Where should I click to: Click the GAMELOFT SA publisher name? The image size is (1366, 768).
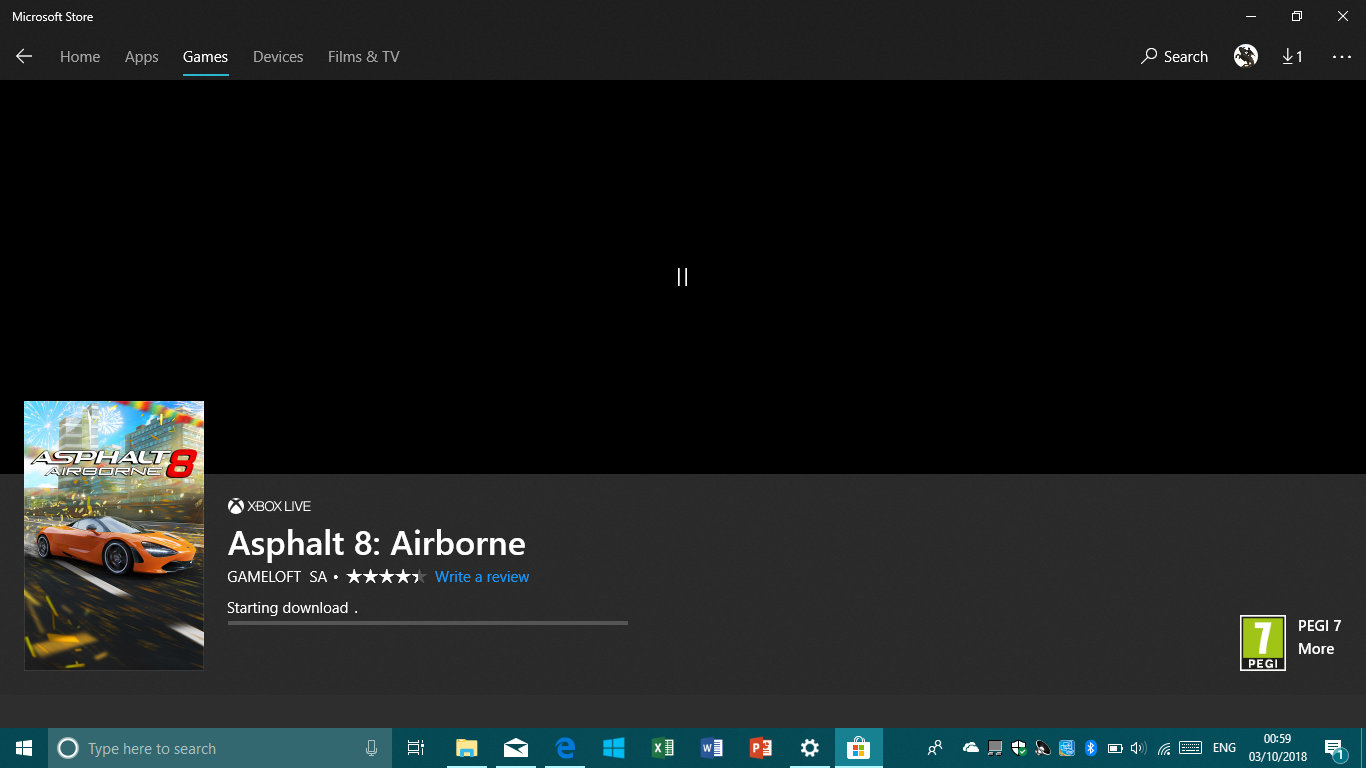pyautogui.click(x=277, y=577)
